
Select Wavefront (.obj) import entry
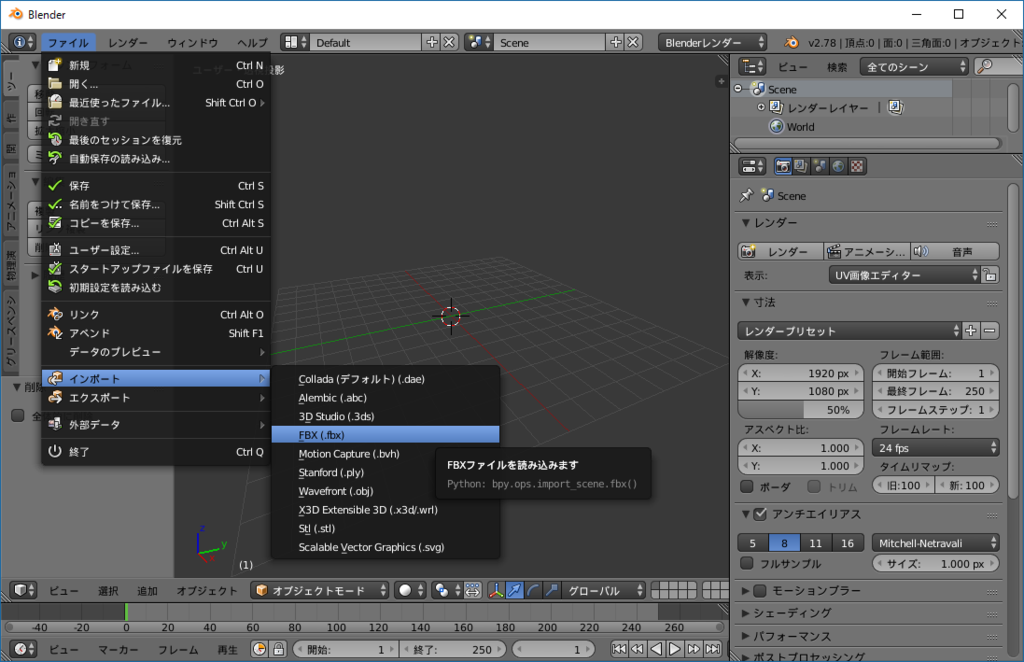(x=385, y=491)
